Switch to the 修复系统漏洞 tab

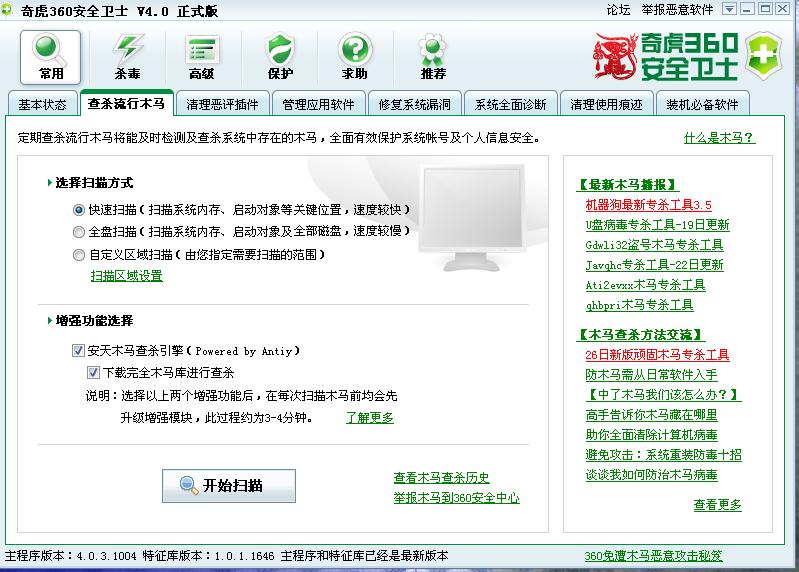(414, 104)
